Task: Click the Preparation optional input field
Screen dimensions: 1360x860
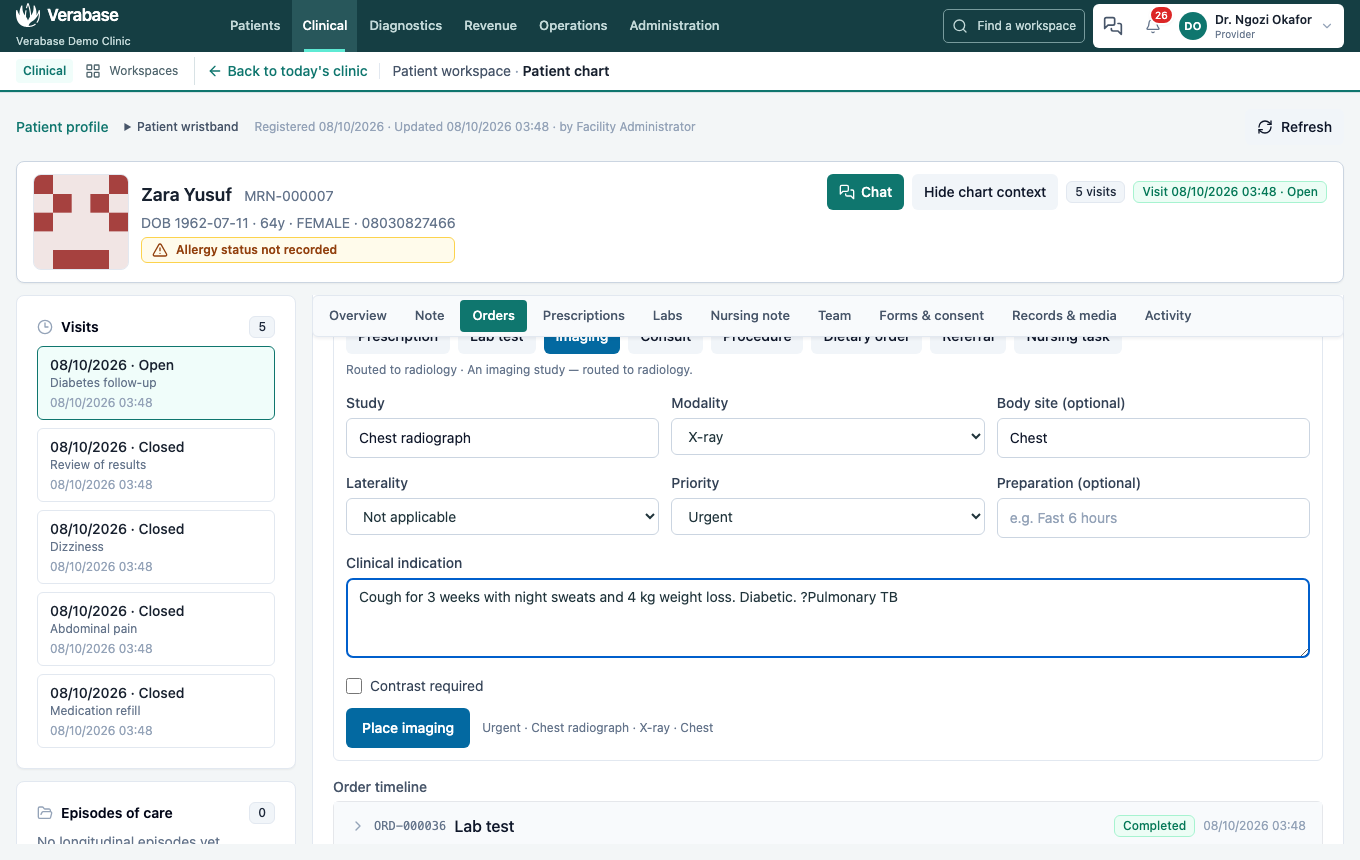Action: pyautogui.click(x=1153, y=518)
